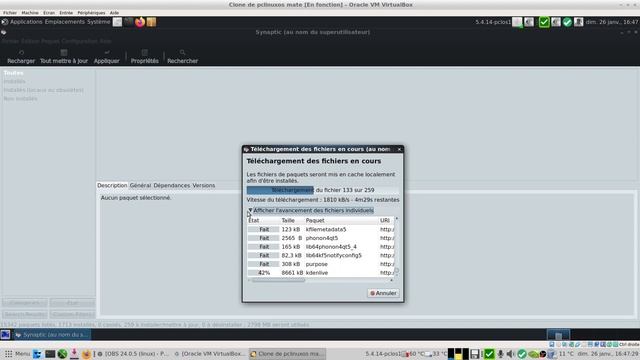This screenshot has height=360, width=640.
Task: Click the kdenlive 42% progress cell
Action: (264, 273)
